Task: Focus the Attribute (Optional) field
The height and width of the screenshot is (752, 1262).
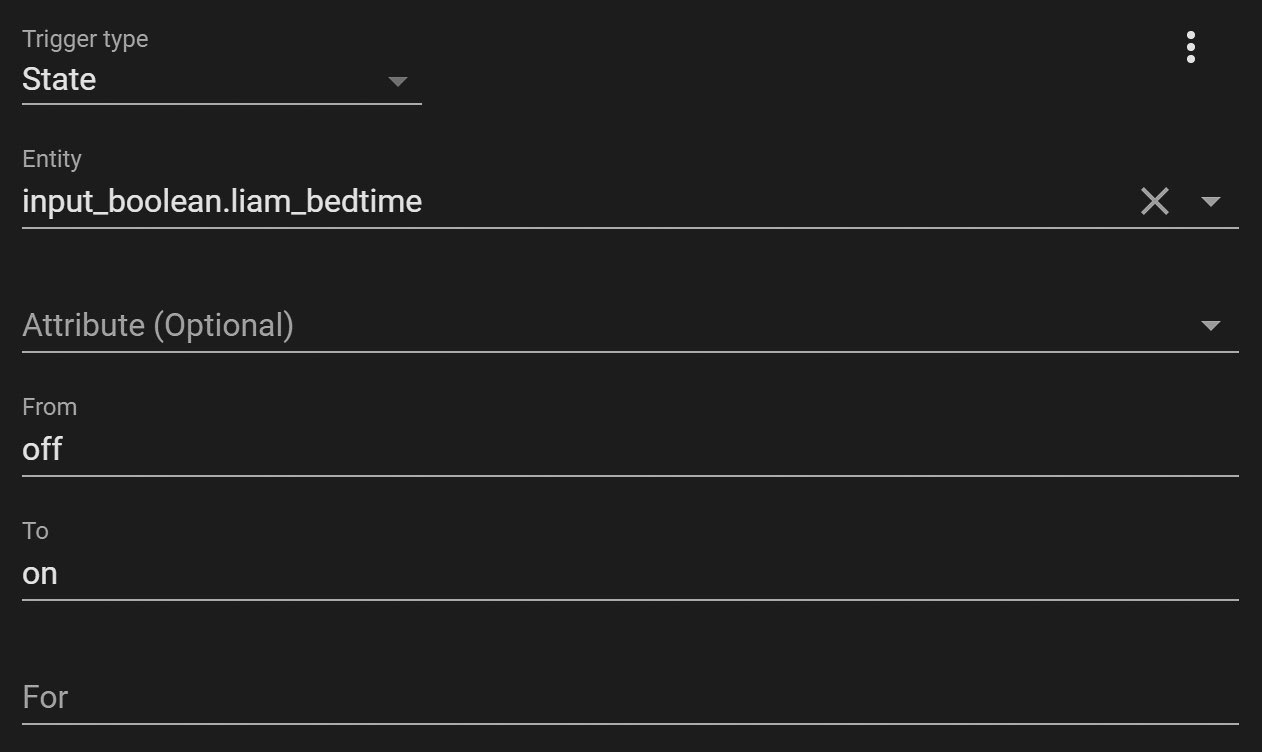Action: pyautogui.click(x=158, y=326)
